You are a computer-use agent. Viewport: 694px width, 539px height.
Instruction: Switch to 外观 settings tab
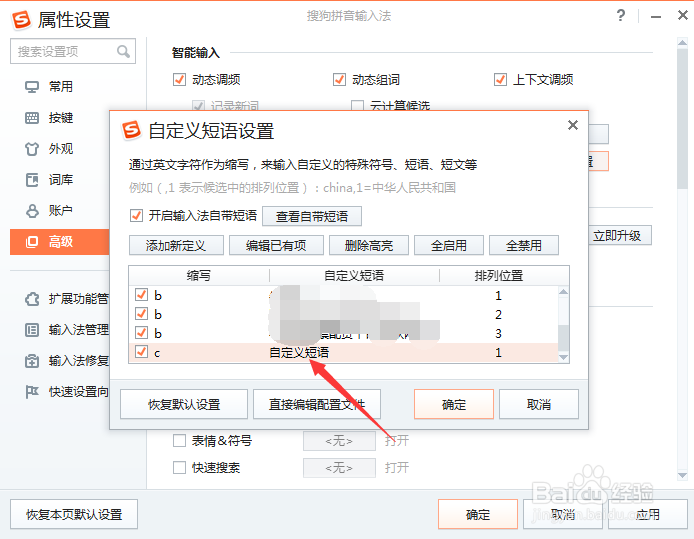[61, 149]
